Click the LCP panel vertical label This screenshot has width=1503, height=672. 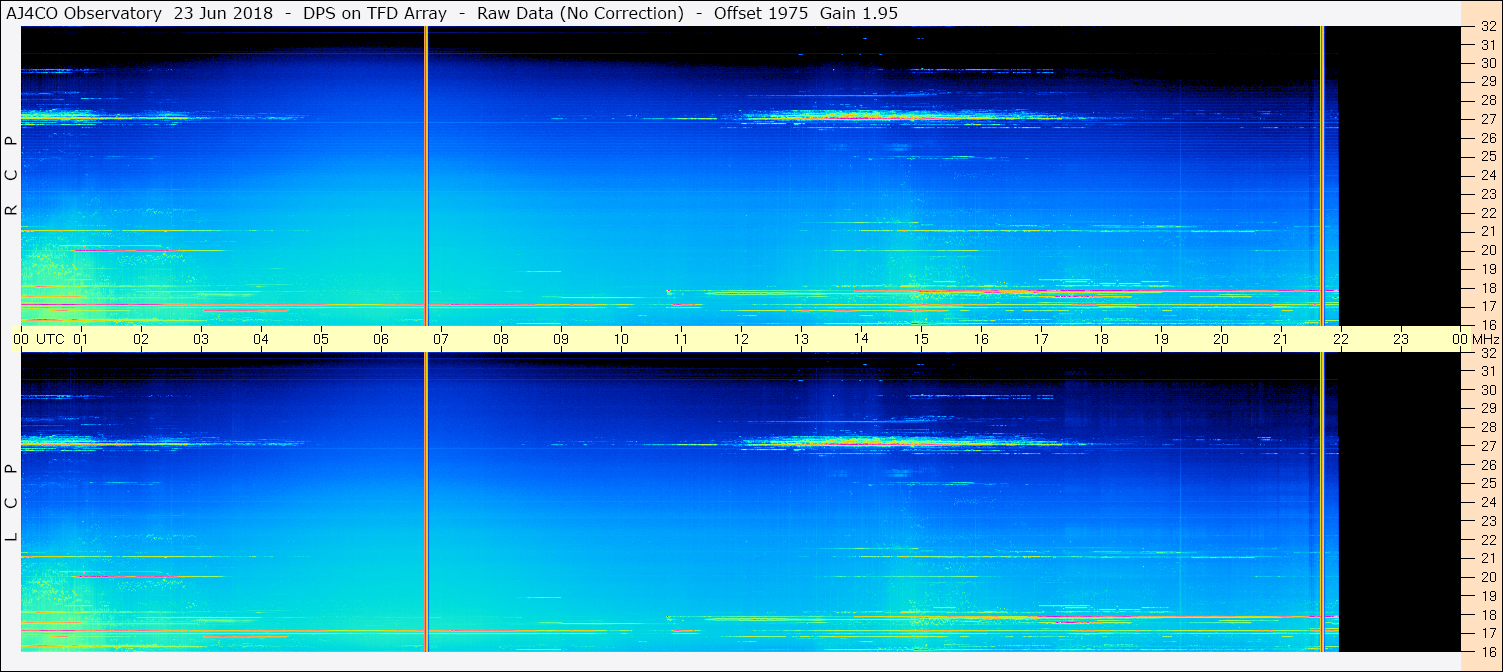click(x=11, y=503)
